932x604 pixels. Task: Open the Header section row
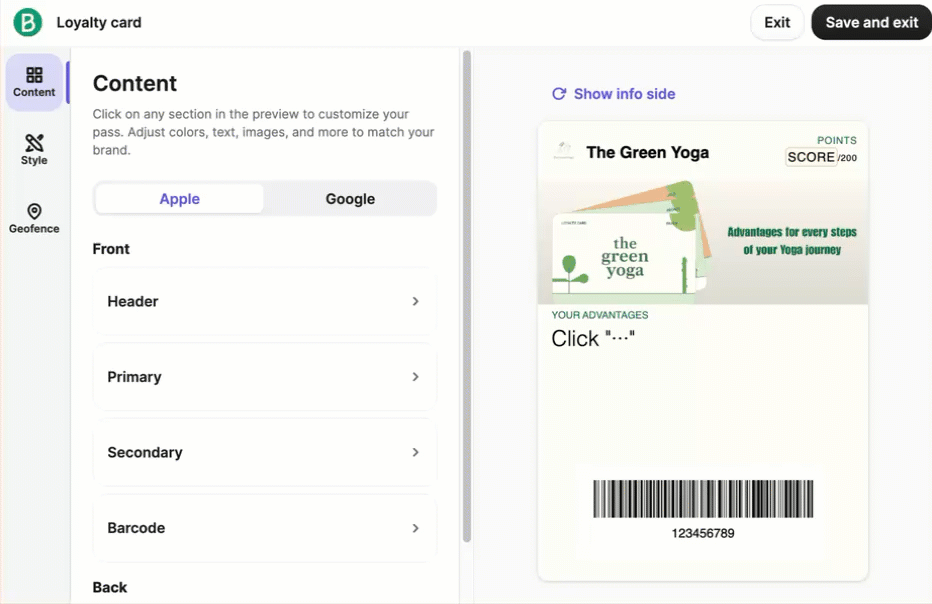(265, 301)
